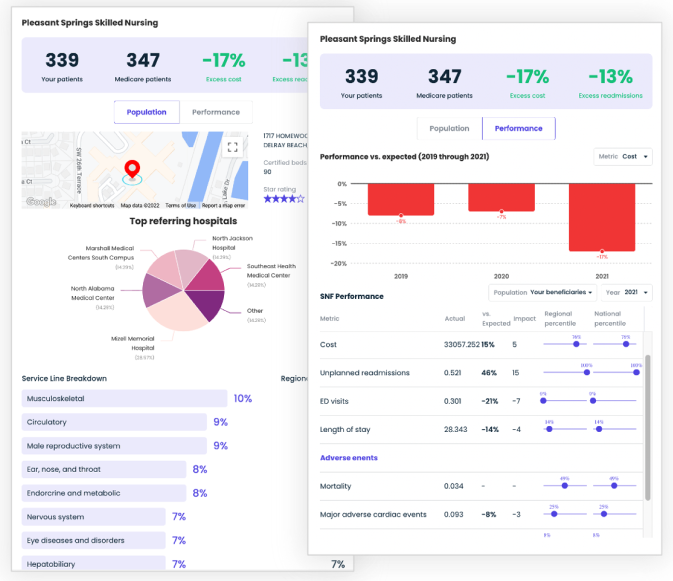Select Performance tab in back window
This screenshot has width=673, height=581.
click(216, 112)
